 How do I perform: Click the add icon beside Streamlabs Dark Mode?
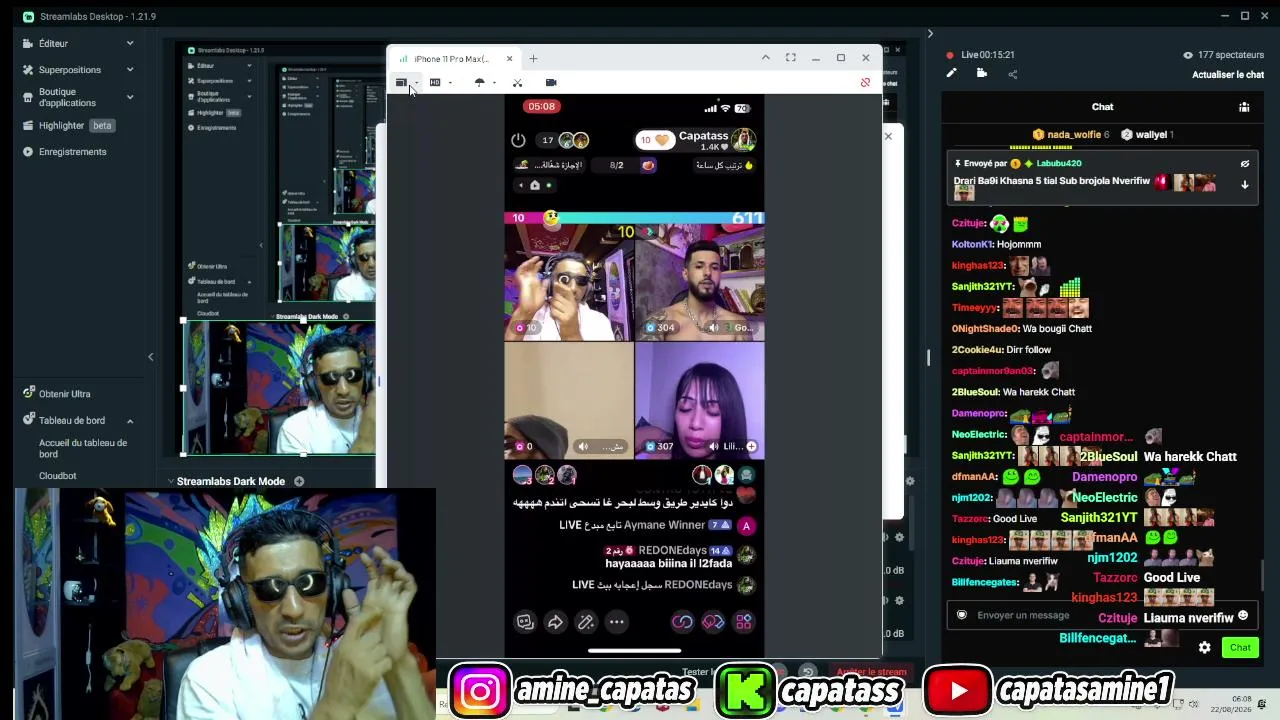299,482
